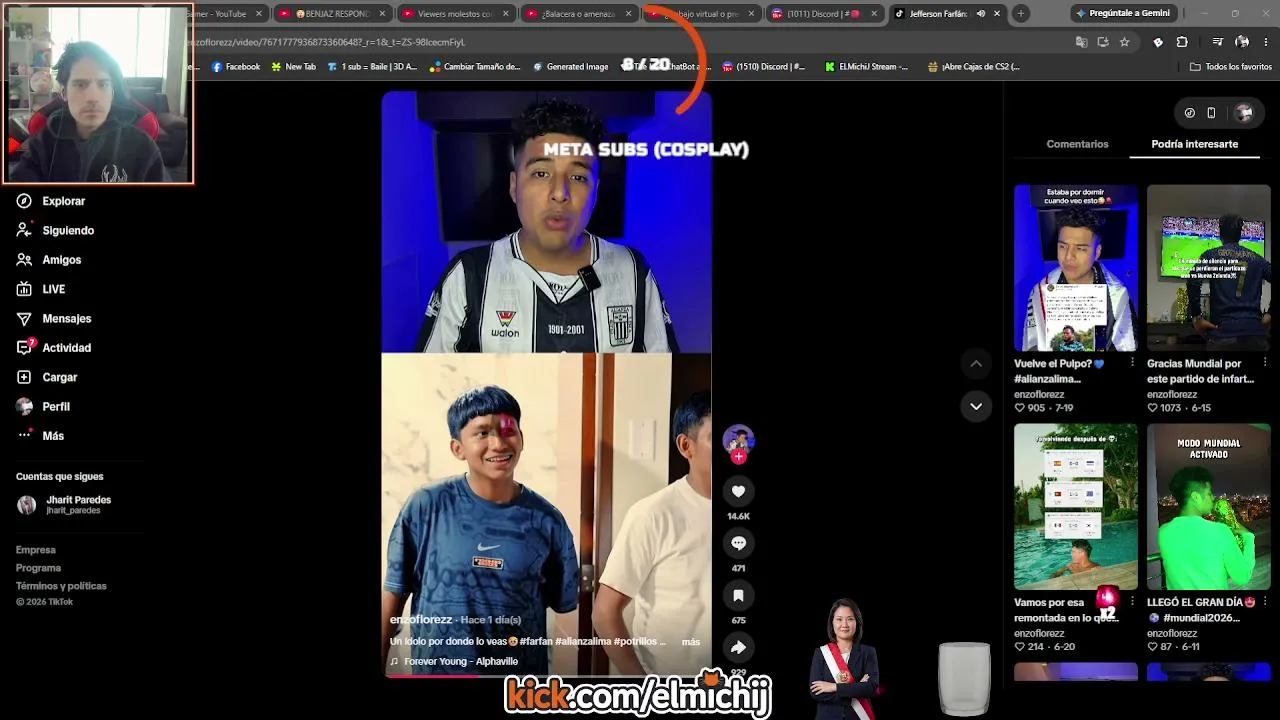Open (1510) Discord bookmark
Screen dimensions: 1280x720
click(x=764, y=67)
